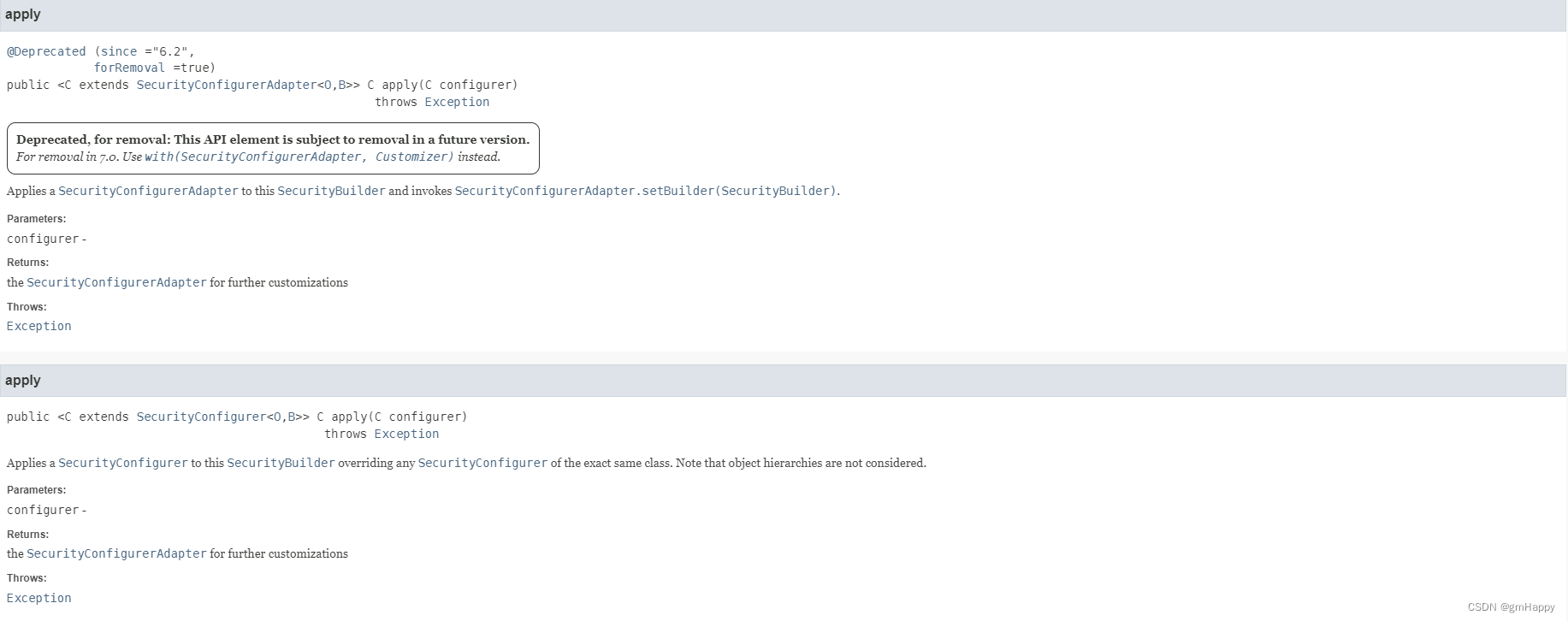
Task: Open SecurityConfigurer link in second apply signature
Action: tap(201, 417)
